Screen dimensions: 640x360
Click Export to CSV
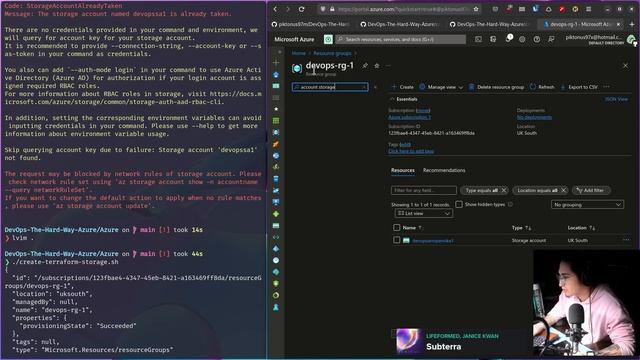click(x=579, y=87)
